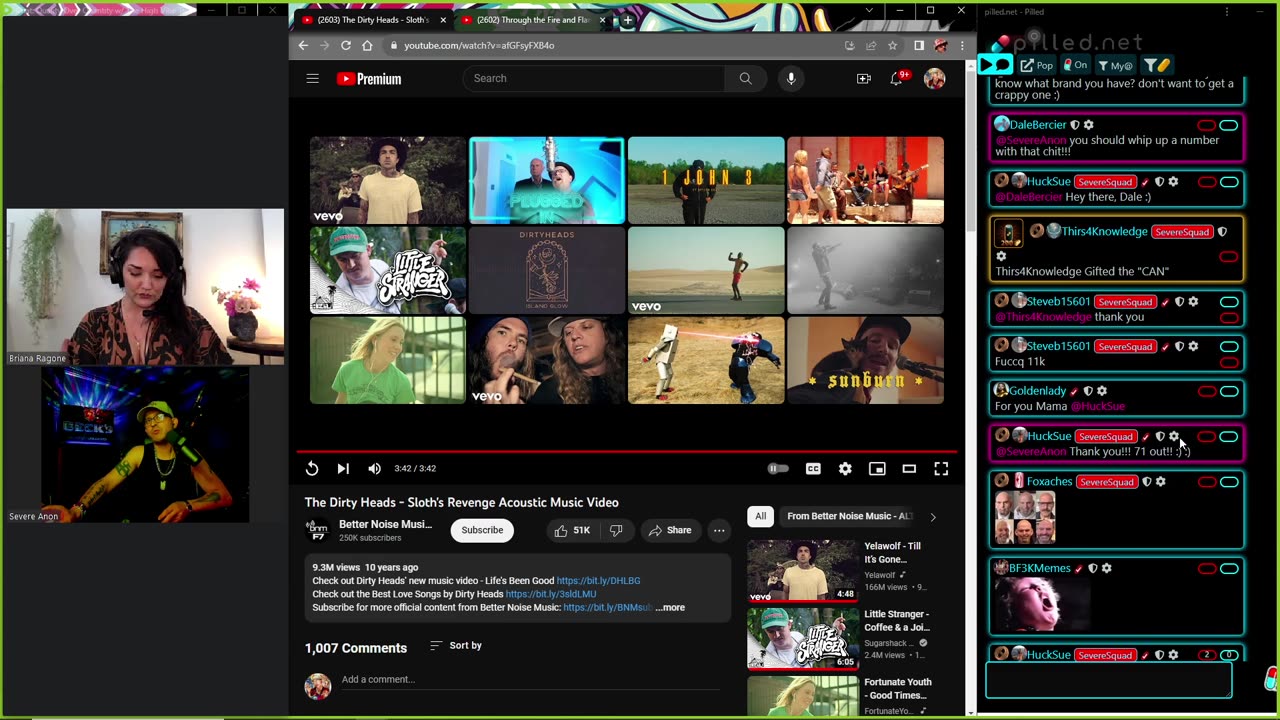Open the video player settings gear

point(845,468)
